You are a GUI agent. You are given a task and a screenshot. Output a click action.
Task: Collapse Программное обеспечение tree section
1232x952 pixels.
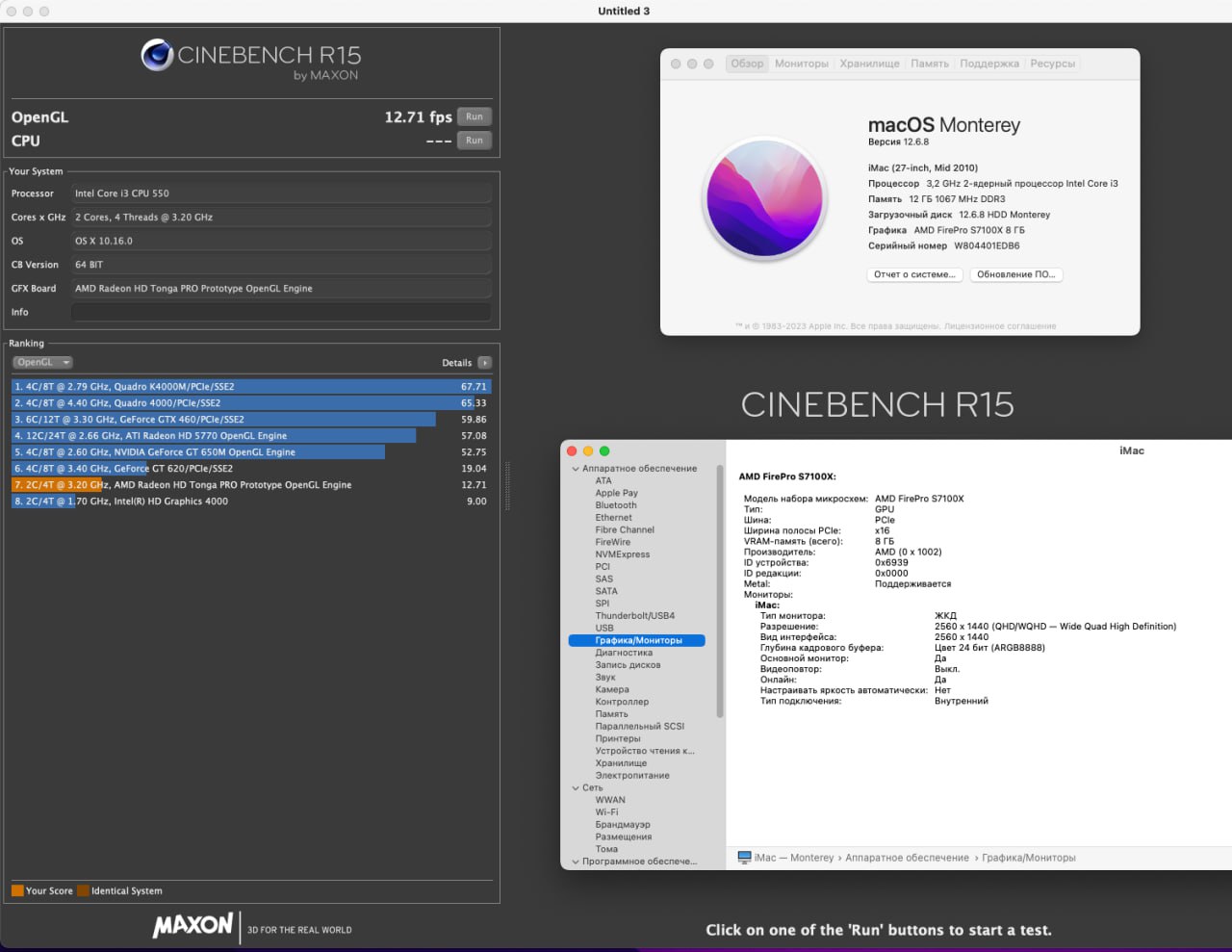pos(576,862)
